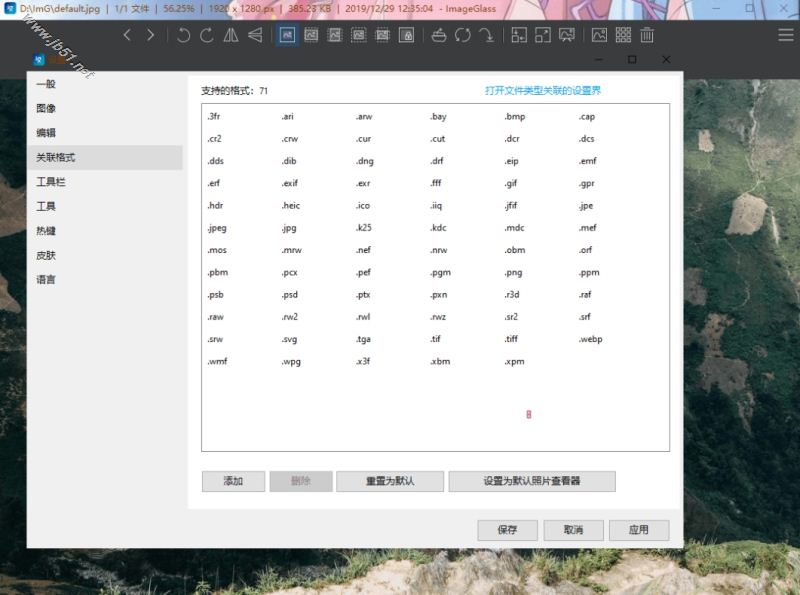Screen dimensions: 800x595
Task: Switch to the 工具栏 settings tab
Action: pyautogui.click(x=105, y=182)
